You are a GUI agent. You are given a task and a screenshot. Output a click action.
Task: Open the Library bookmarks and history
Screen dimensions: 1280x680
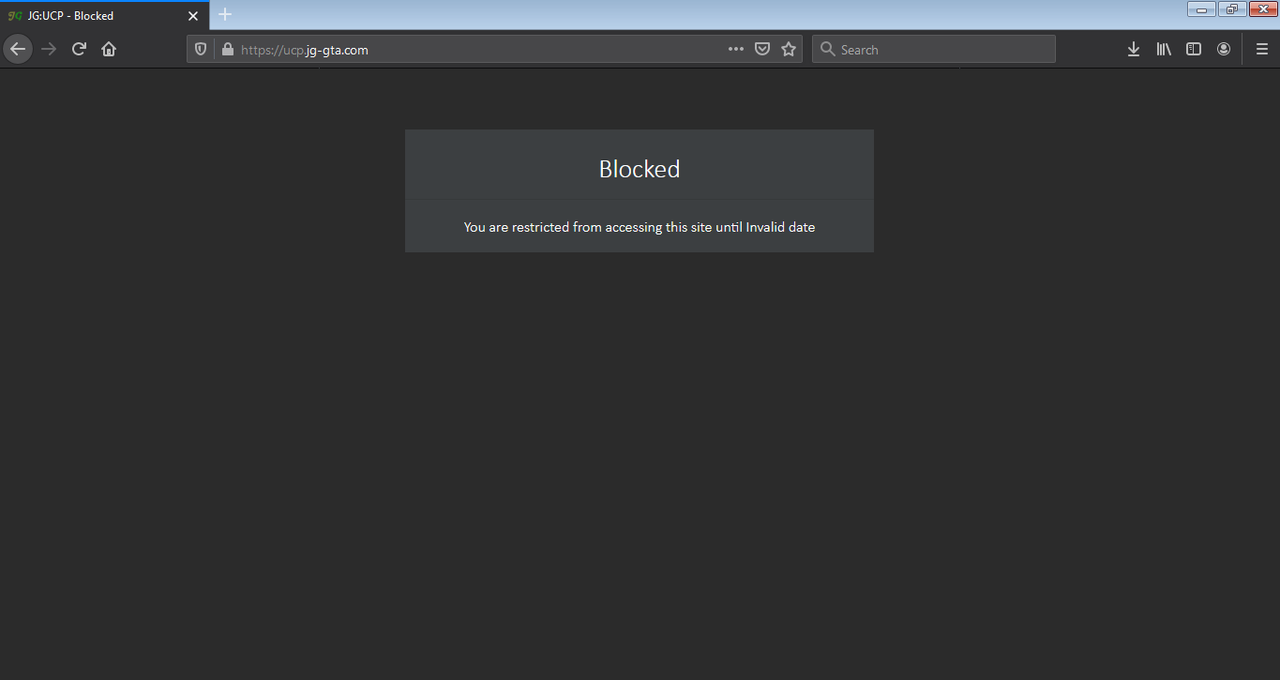point(1163,49)
